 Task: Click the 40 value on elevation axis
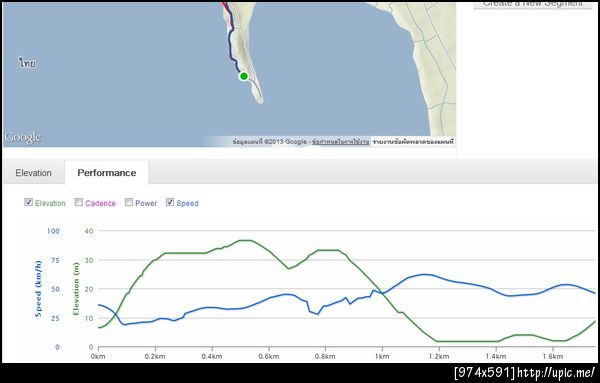point(89,231)
